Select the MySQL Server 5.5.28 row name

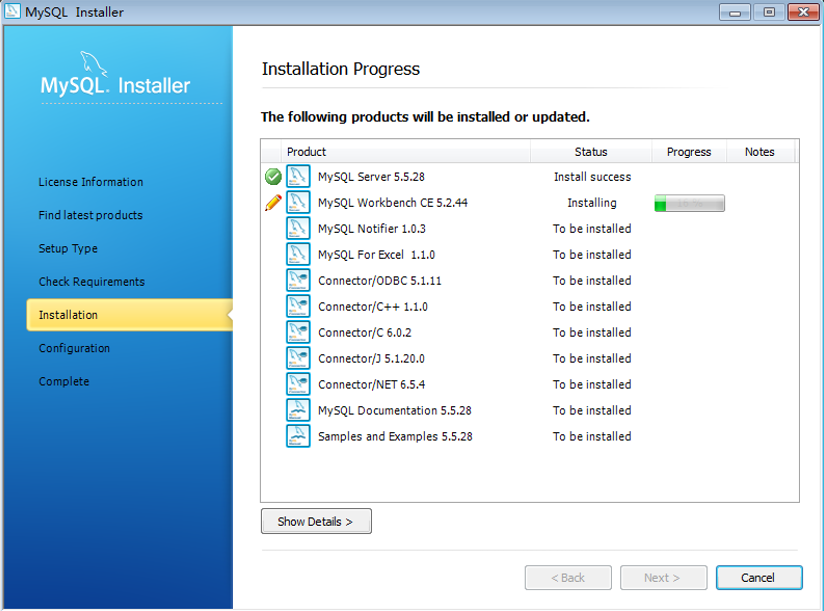371,177
